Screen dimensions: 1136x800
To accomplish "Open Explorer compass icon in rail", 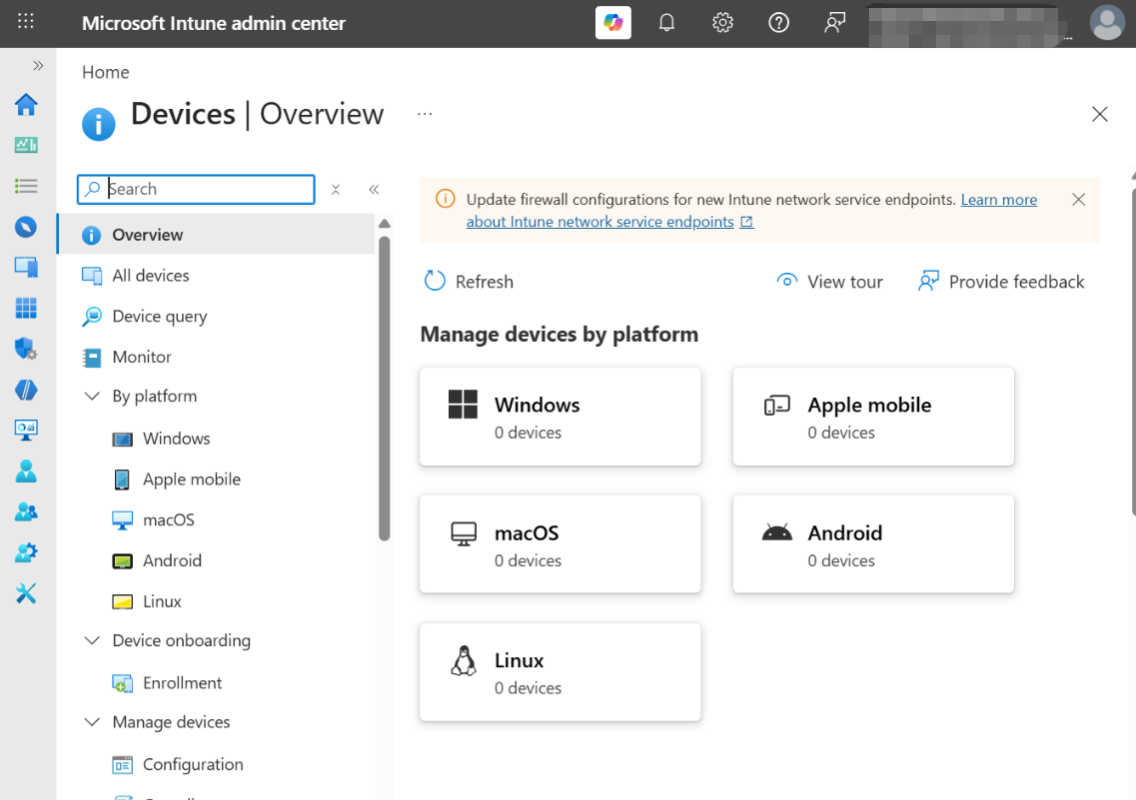I will [26, 227].
